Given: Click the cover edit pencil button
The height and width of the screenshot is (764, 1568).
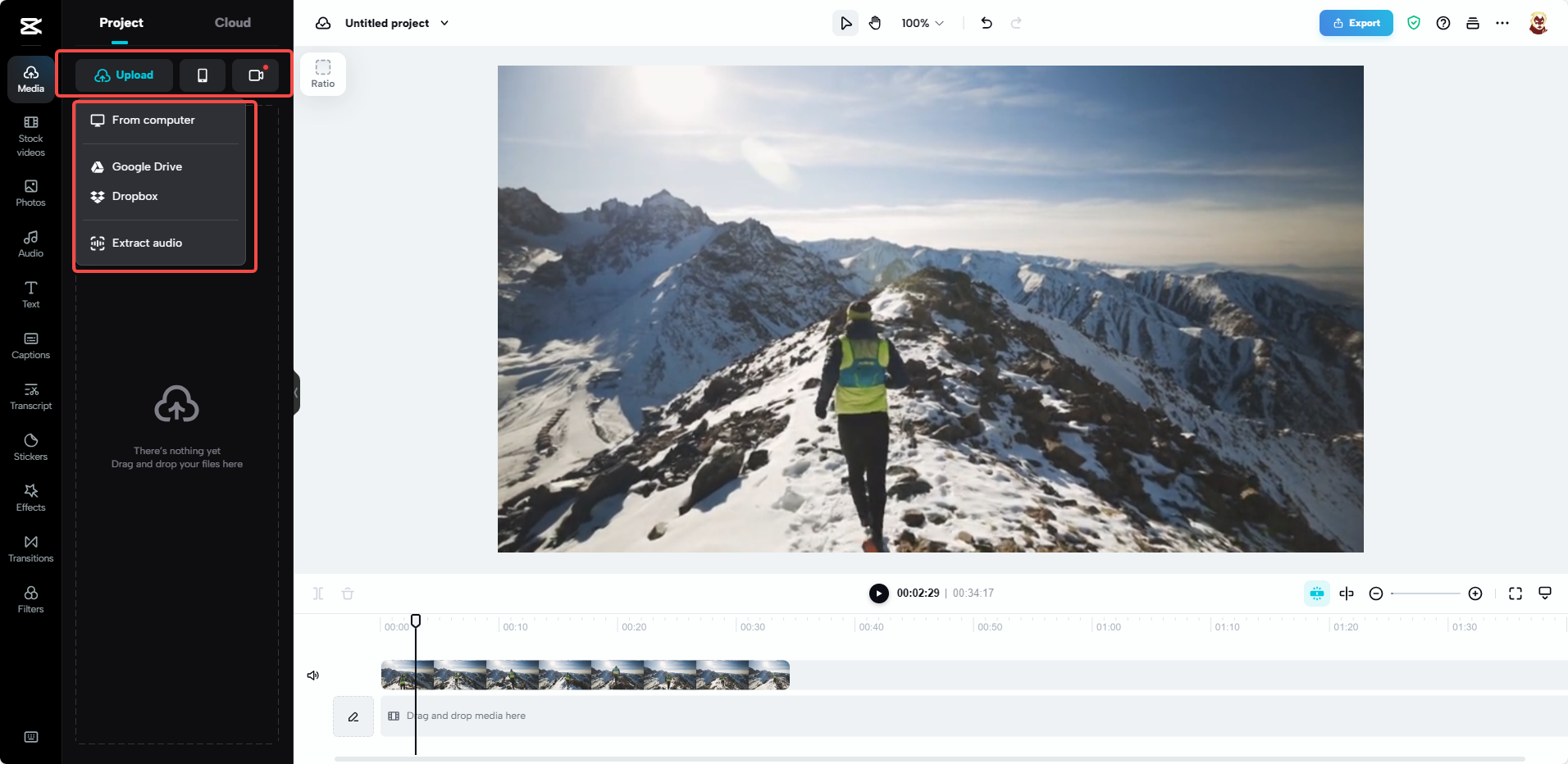Looking at the screenshot, I should tap(353, 716).
